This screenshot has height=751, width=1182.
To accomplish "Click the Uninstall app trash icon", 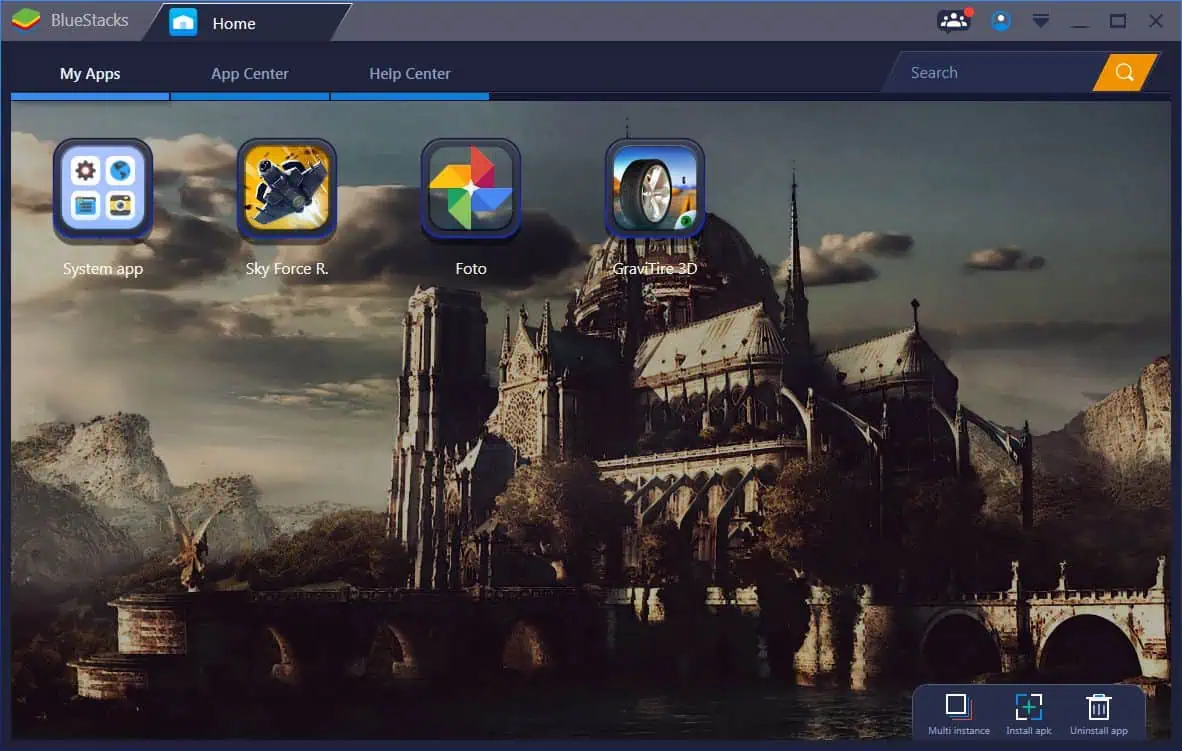I will click(1098, 707).
